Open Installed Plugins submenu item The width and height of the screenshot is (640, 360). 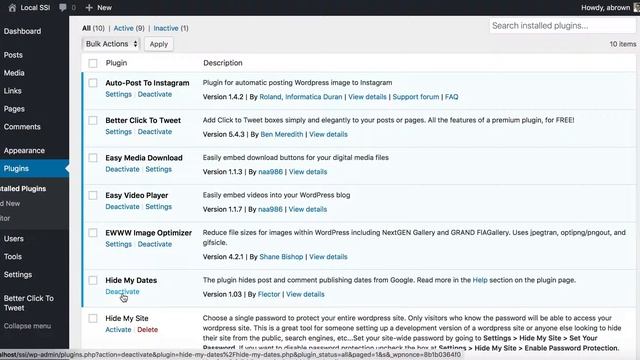tap(23, 189)
